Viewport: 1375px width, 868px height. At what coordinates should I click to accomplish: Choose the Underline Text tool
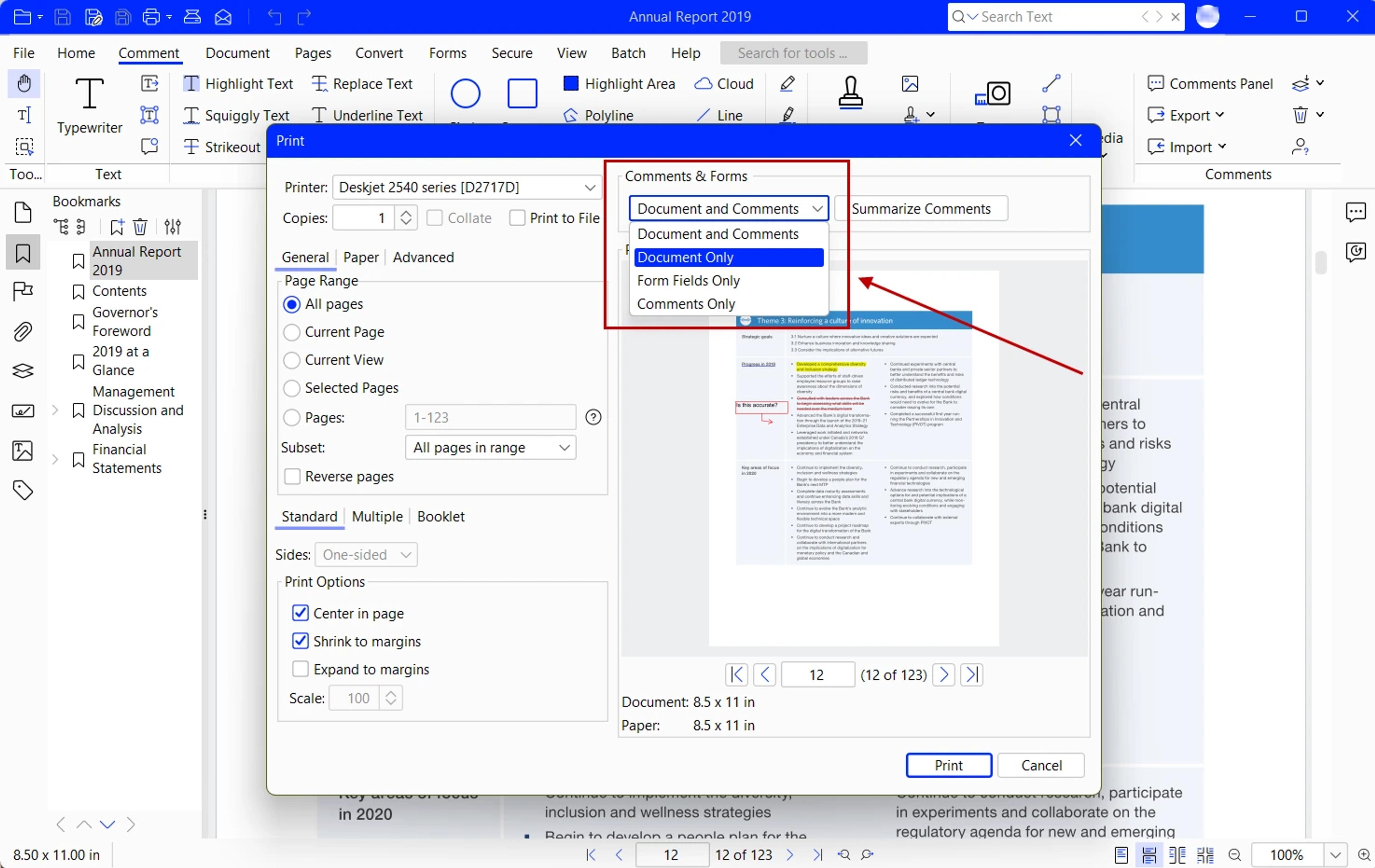367,115
